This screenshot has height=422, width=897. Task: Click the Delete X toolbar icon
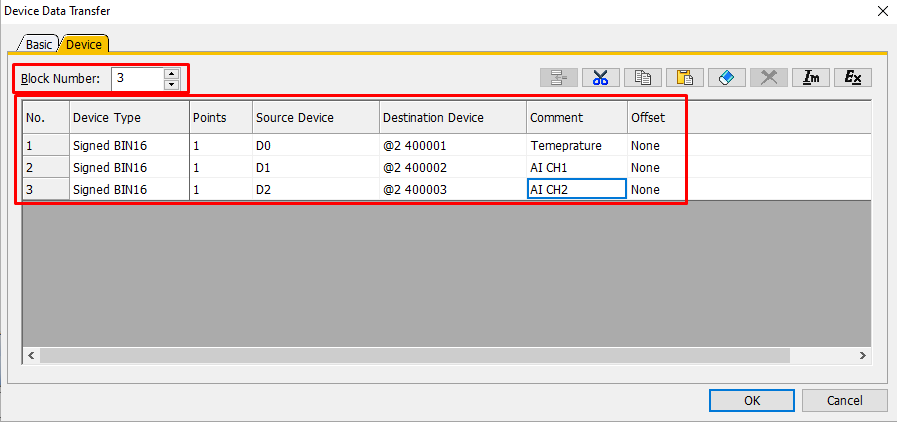point(769,78)
